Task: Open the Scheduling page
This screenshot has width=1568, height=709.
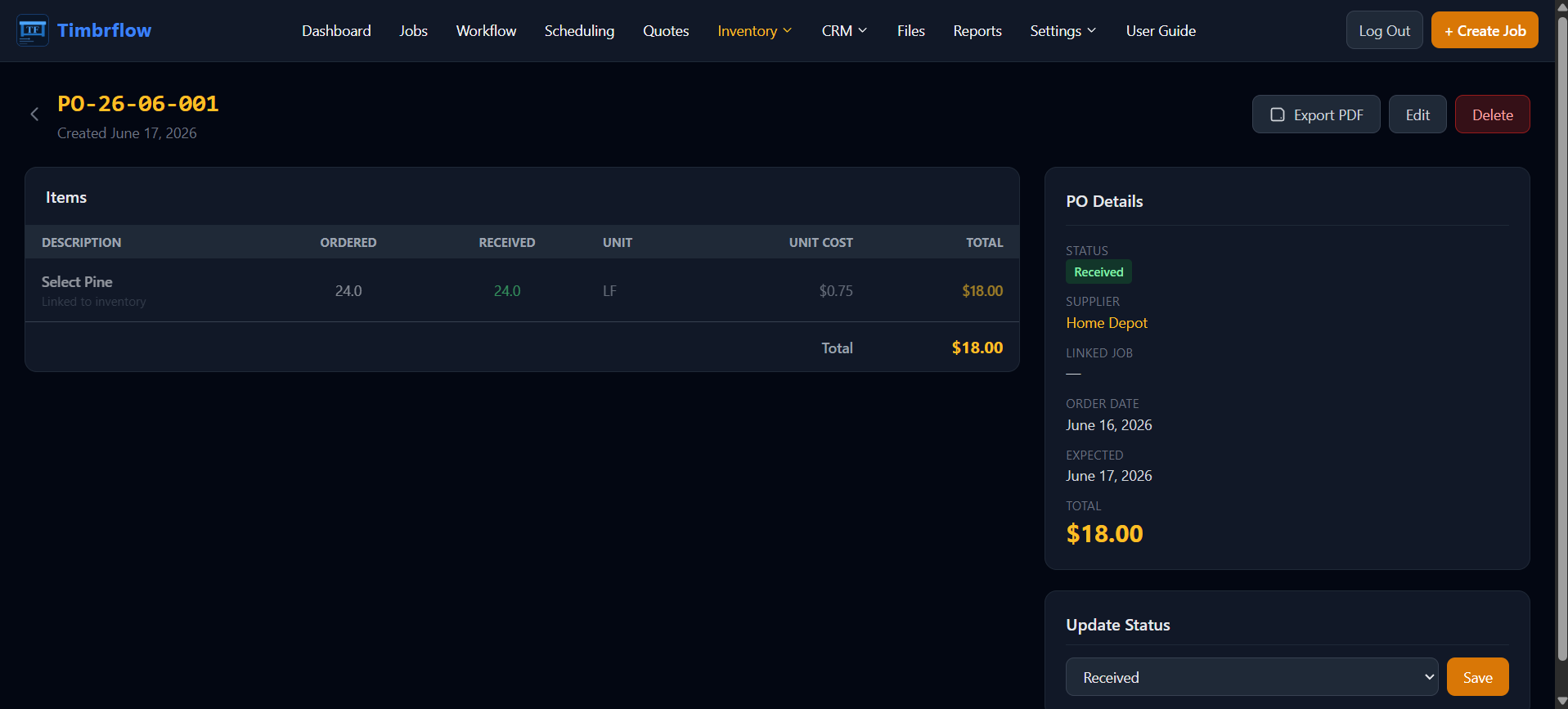Action: coord(579,31)
